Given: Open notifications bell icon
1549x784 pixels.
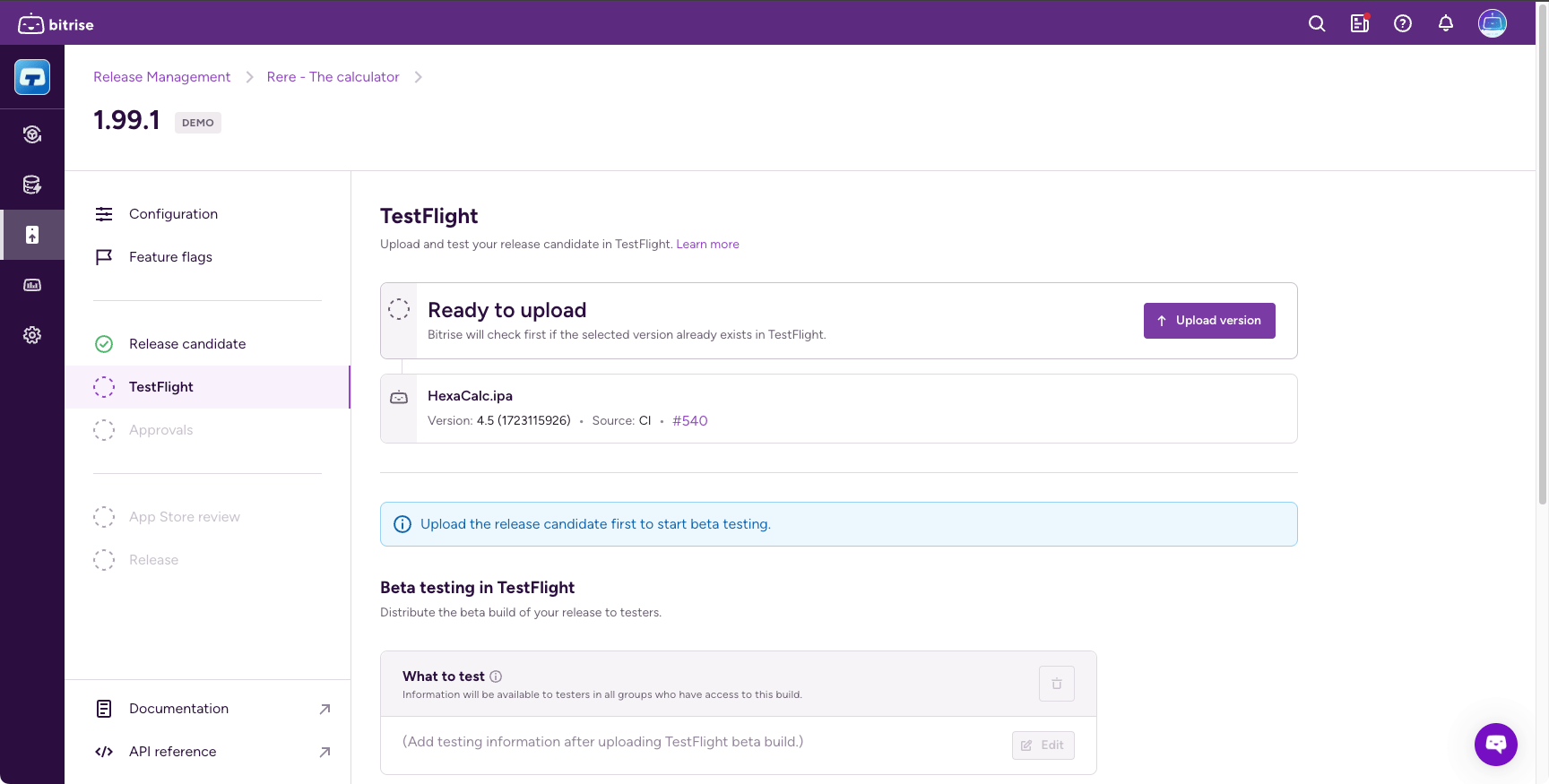Looking at the screenshot, I should tap(1446, 24).
